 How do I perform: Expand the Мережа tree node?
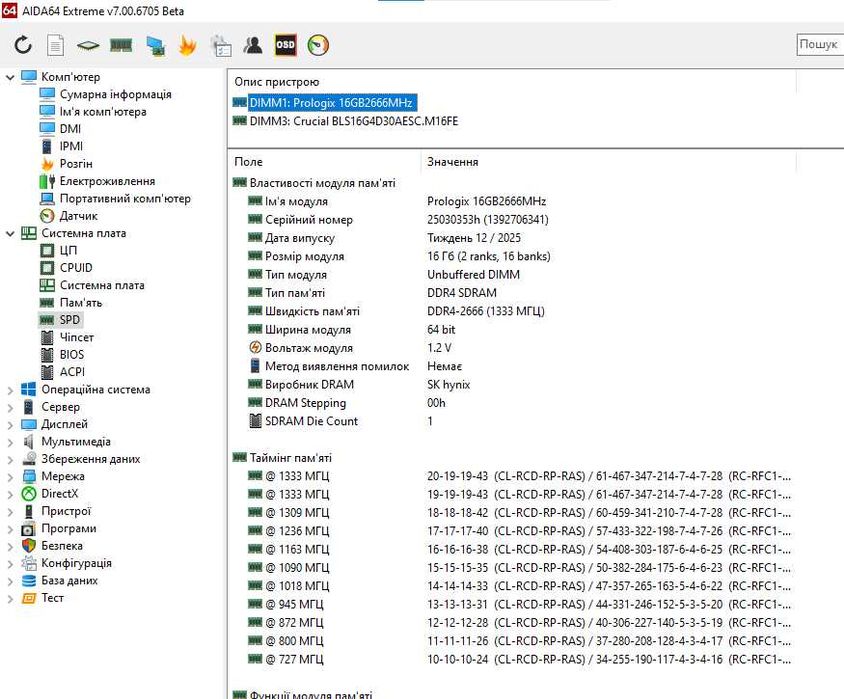[x=10, y=477]
